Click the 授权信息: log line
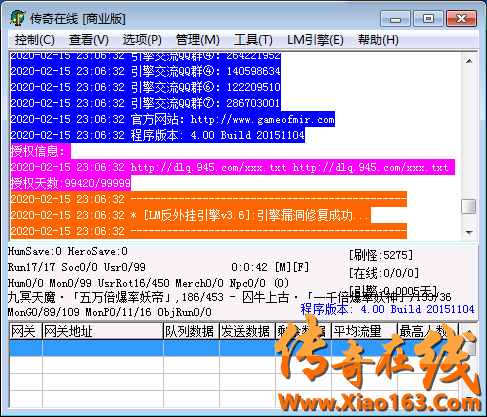Screen dimensions: 487x417 41,151
